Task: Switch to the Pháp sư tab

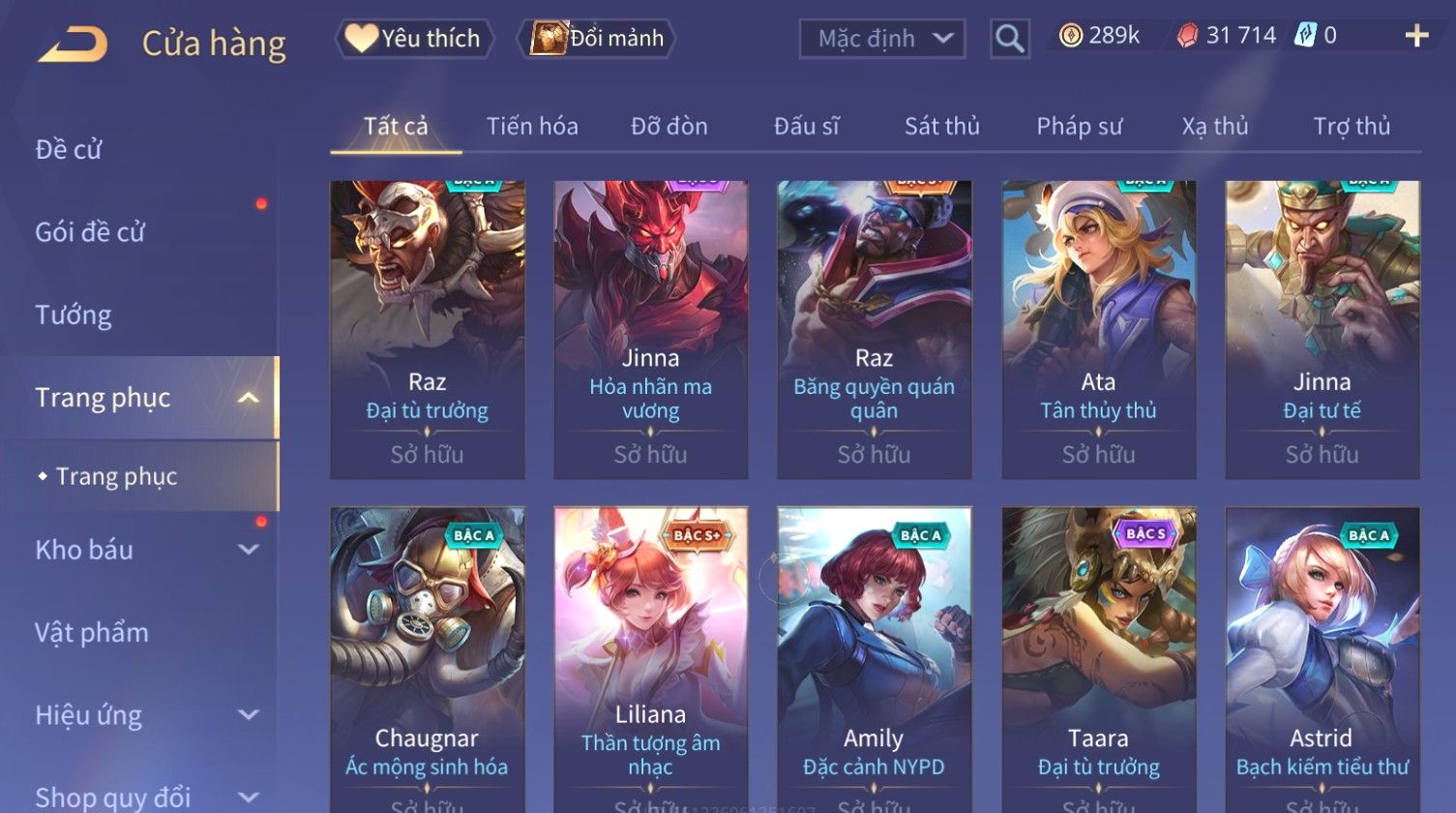Action: pos(1079,127)
